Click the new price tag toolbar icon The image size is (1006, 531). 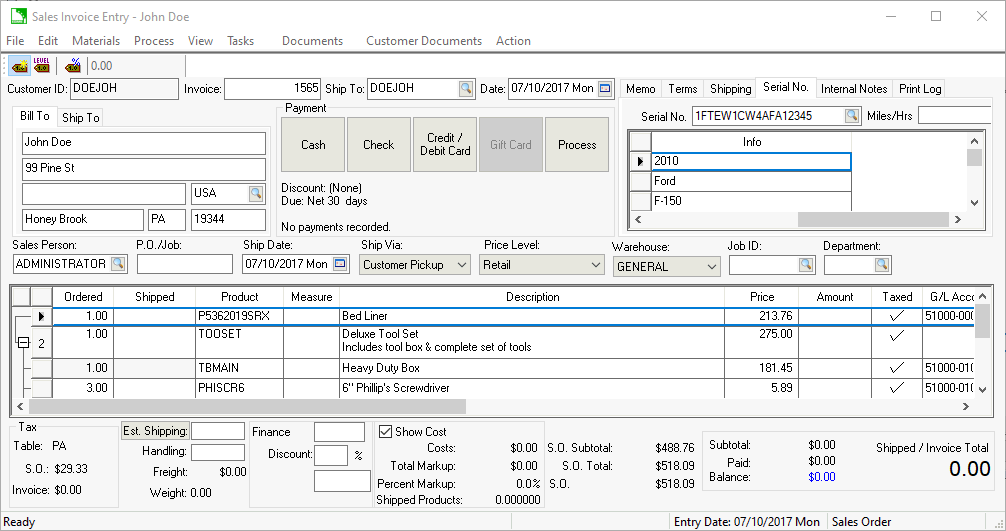(18, 66)
